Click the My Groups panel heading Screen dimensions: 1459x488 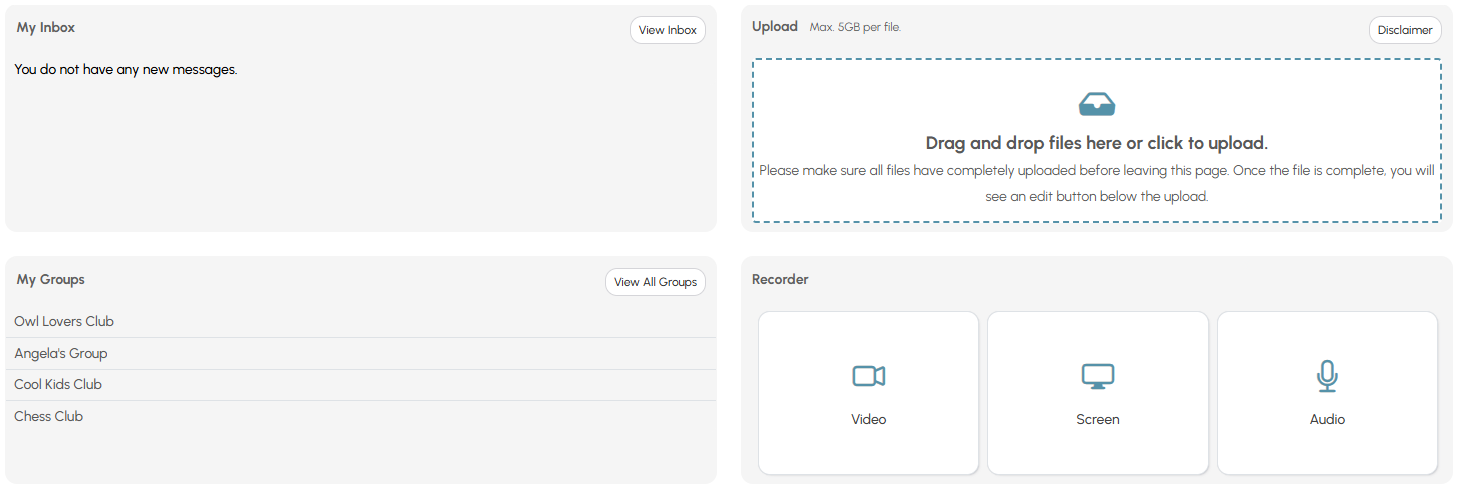(x=50, y=279)
